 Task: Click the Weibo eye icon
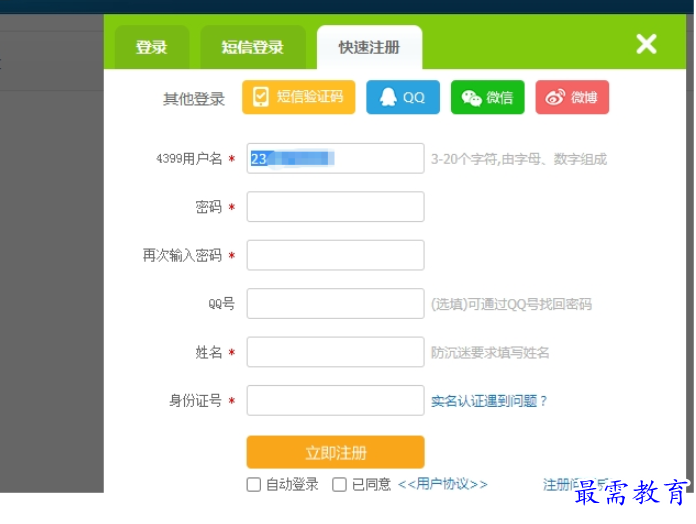[555, 97]
